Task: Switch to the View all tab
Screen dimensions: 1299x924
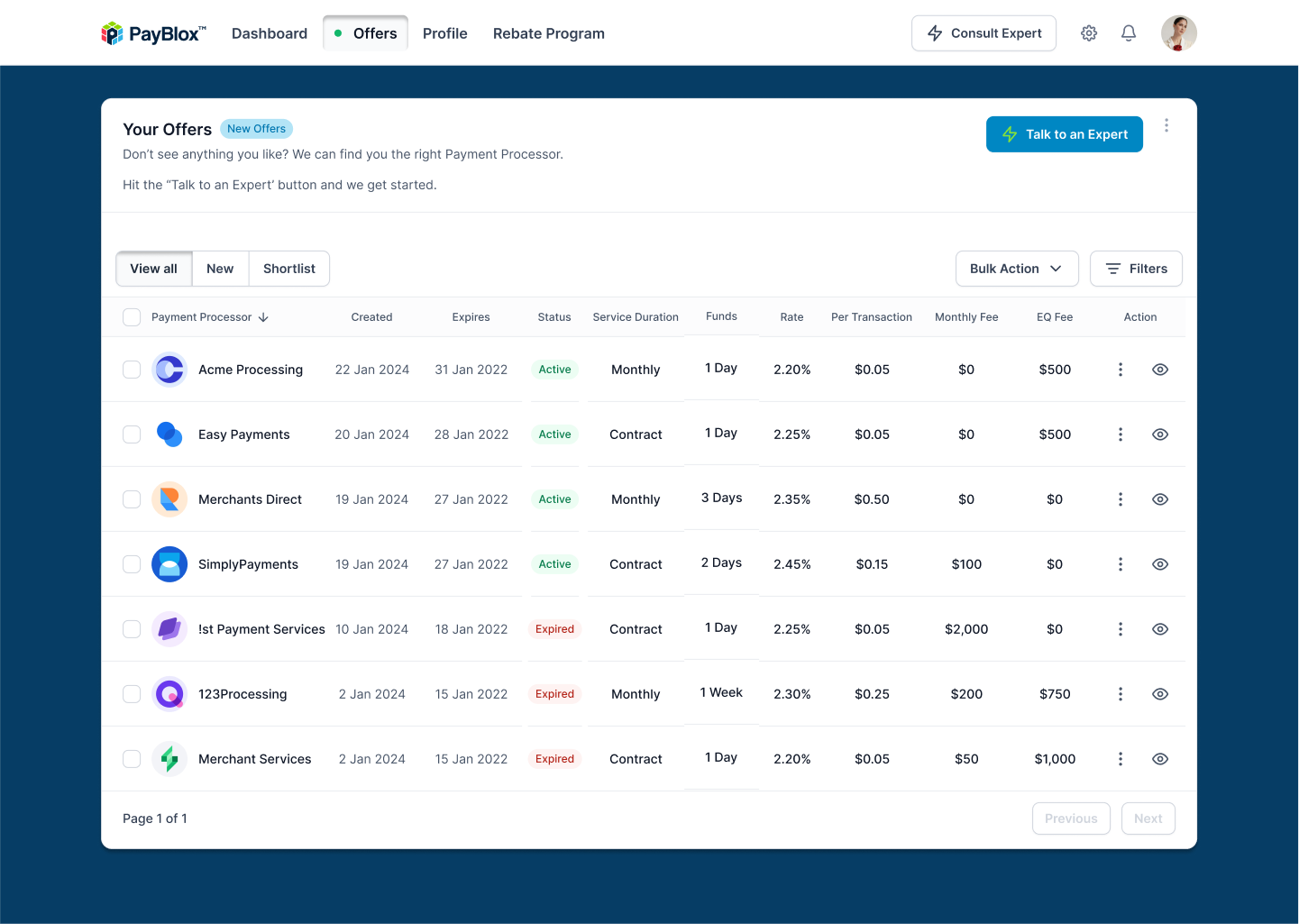Action: tap(154, 269)
